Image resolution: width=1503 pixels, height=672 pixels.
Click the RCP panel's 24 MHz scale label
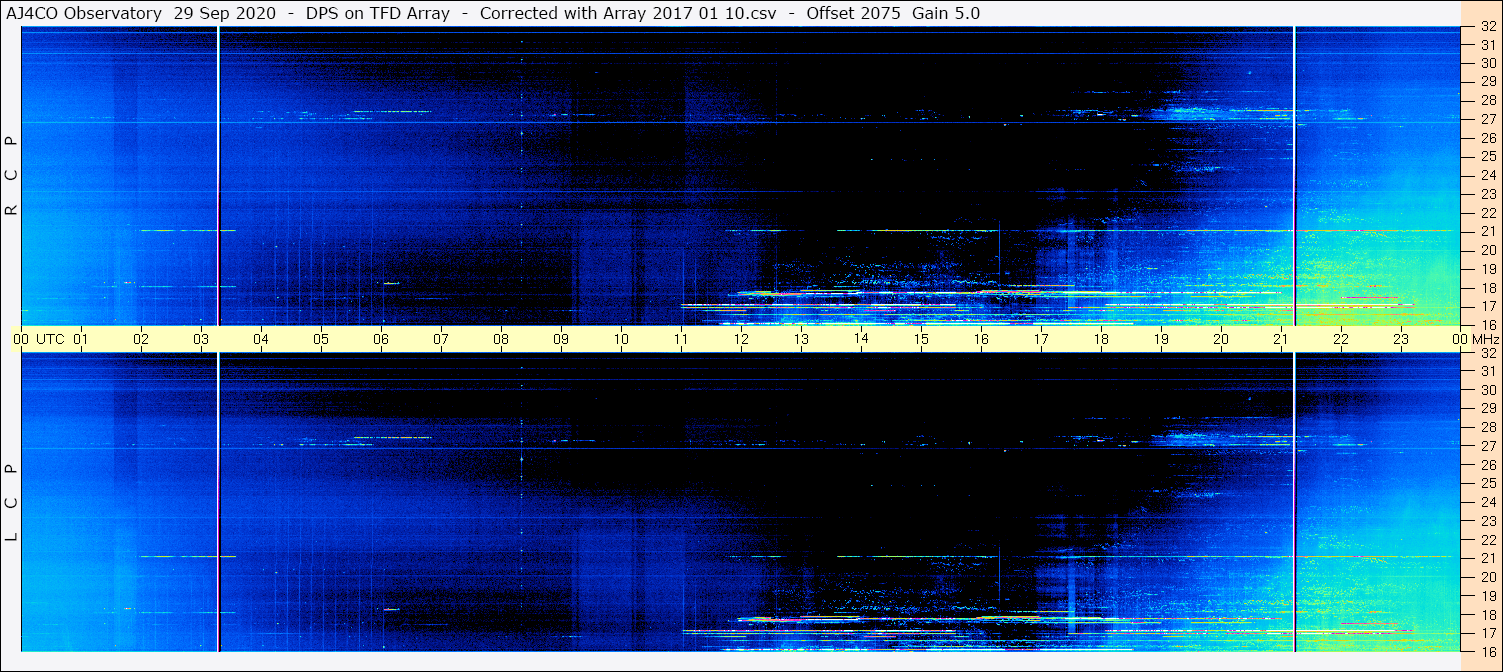coord(1488,175)
